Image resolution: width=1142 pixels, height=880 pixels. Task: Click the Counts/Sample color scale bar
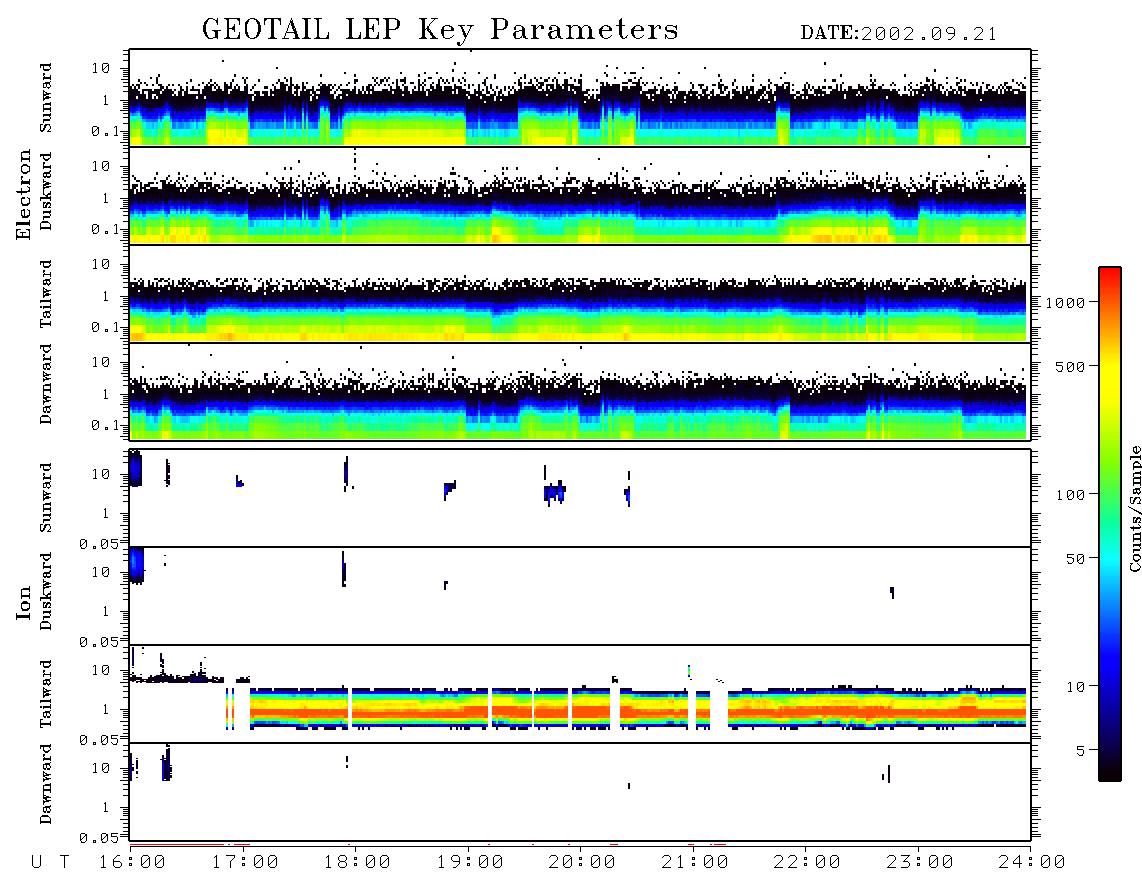[1110, 524]
